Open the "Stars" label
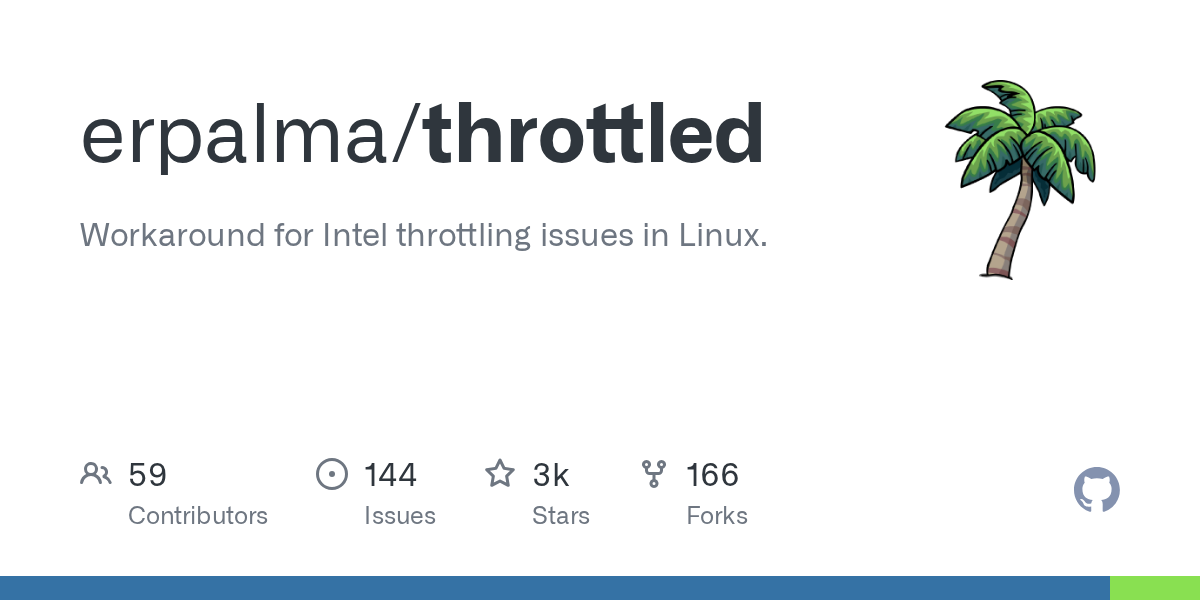The width and height of the screenshot is (1200, 600). [x=561, y=516]
